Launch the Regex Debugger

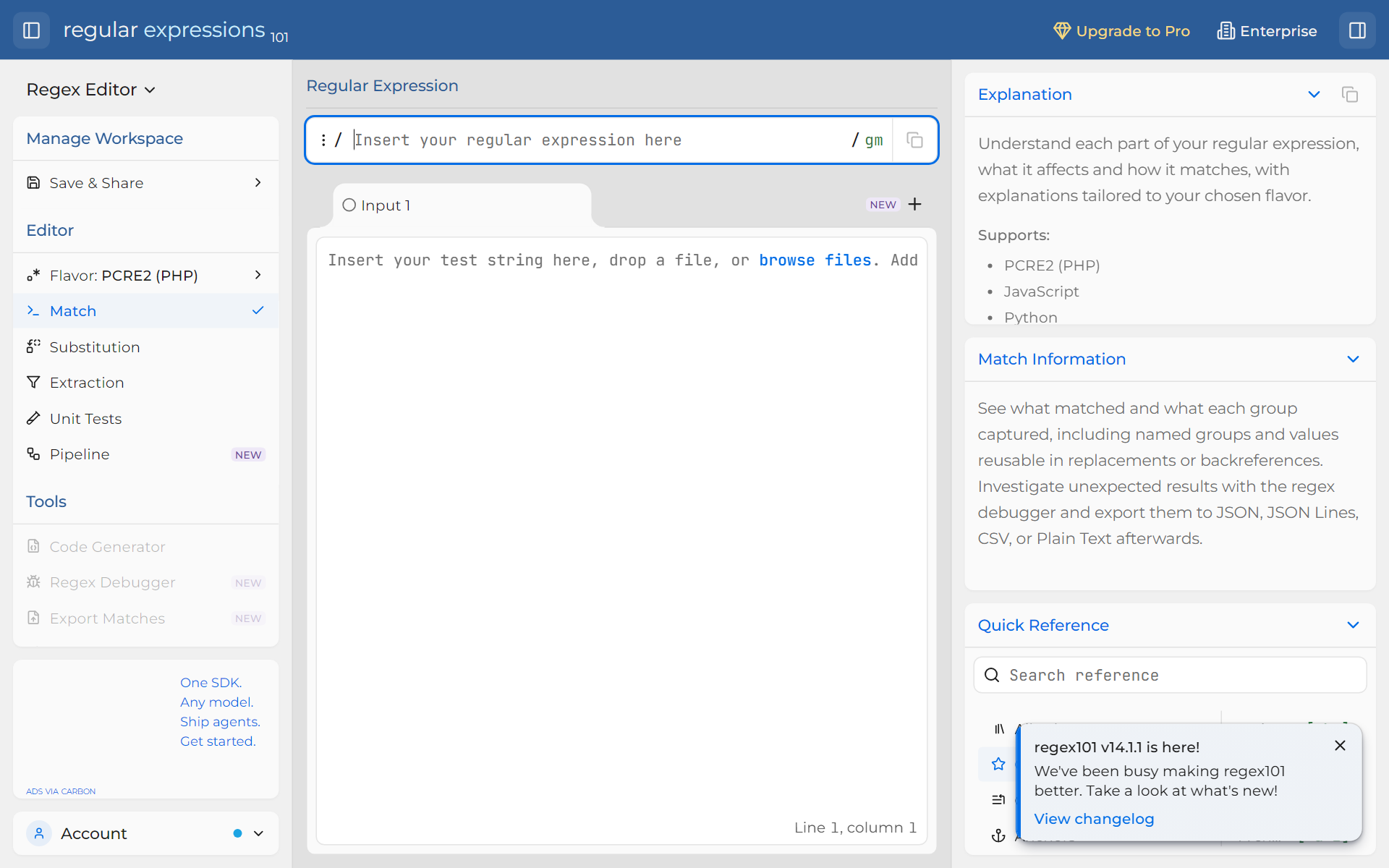145,582
